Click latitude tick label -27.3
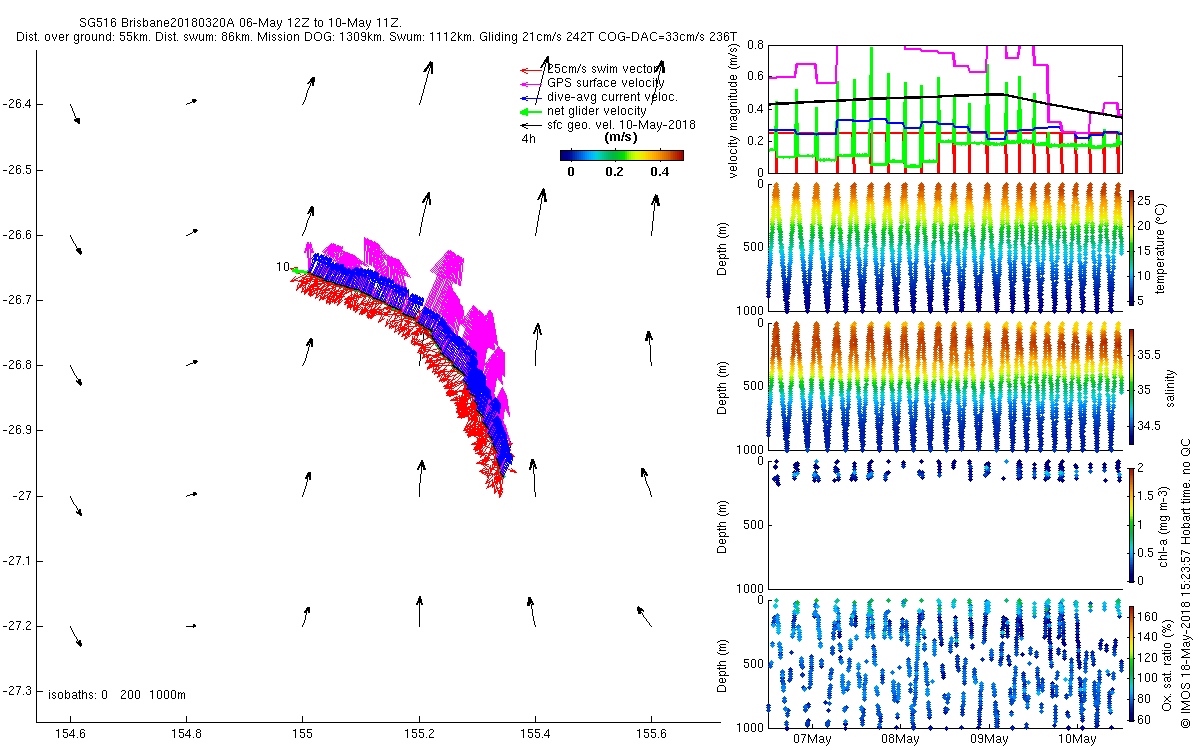Screen dimensions: 1200x750 [x=18, y=691]
